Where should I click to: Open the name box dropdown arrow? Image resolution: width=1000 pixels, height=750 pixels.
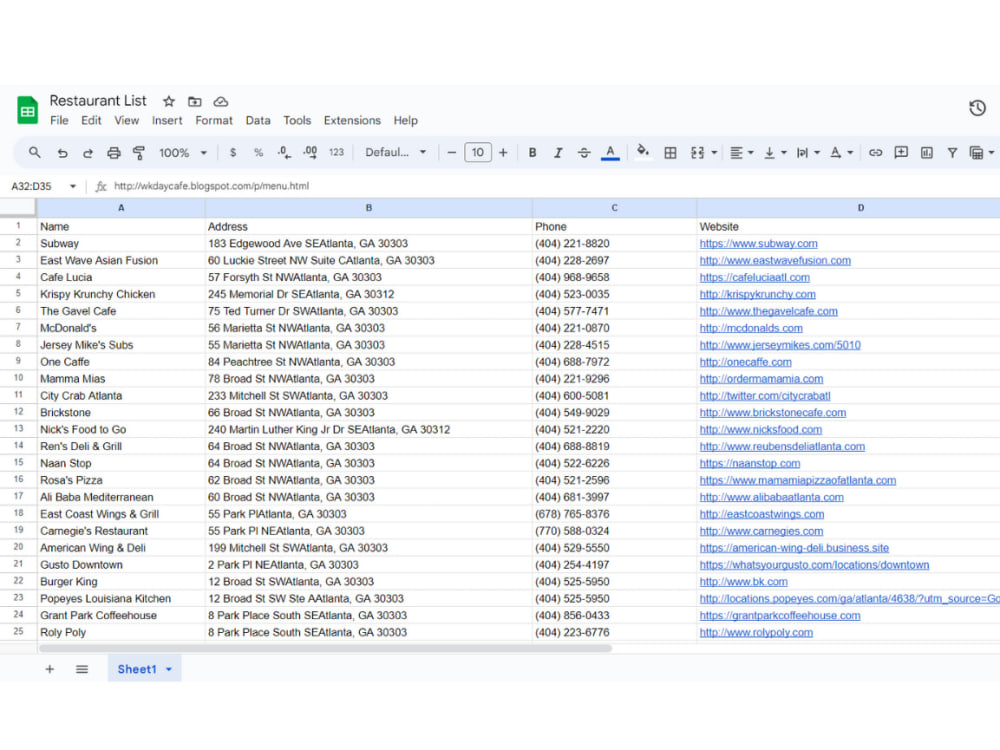[x=73, y=186]
